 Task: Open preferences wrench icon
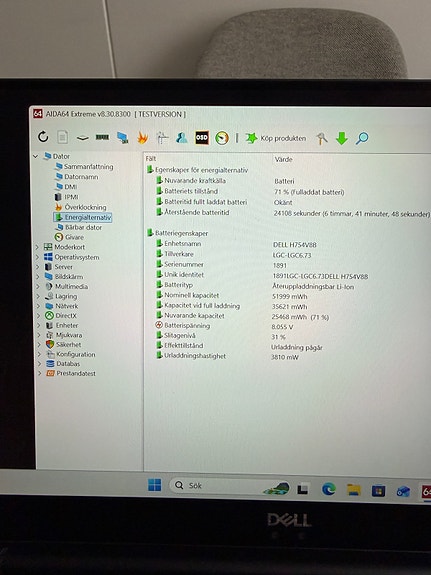tap(322, 139)
